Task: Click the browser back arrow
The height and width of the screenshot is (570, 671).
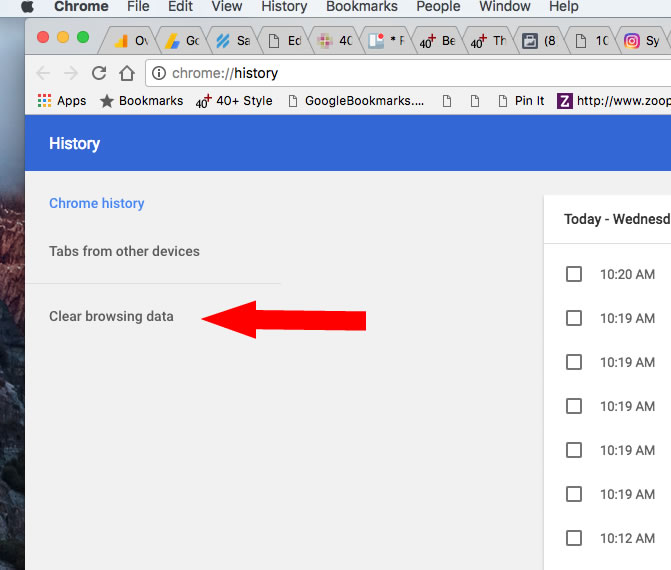Action: 43,73
